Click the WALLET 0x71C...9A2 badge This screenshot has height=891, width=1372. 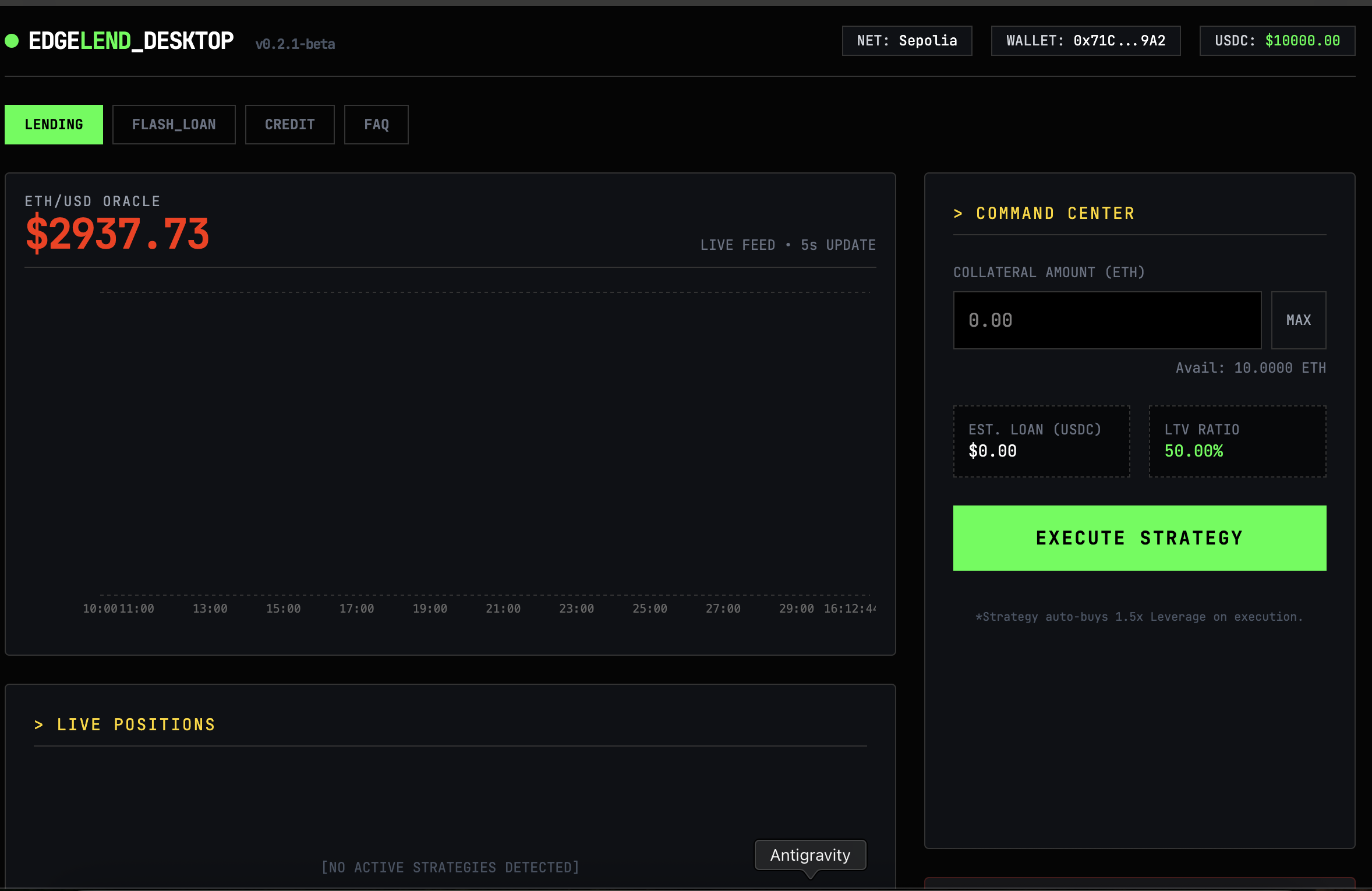coord(1085,41)
